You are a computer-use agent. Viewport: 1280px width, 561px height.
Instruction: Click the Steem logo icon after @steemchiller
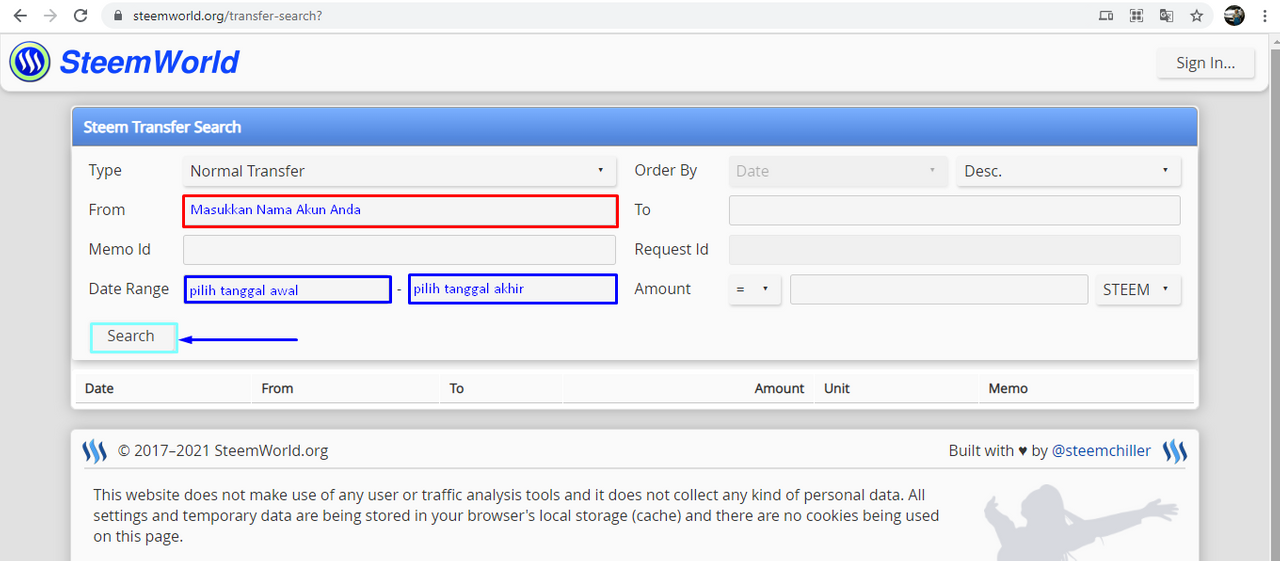tap(1175, 451)
